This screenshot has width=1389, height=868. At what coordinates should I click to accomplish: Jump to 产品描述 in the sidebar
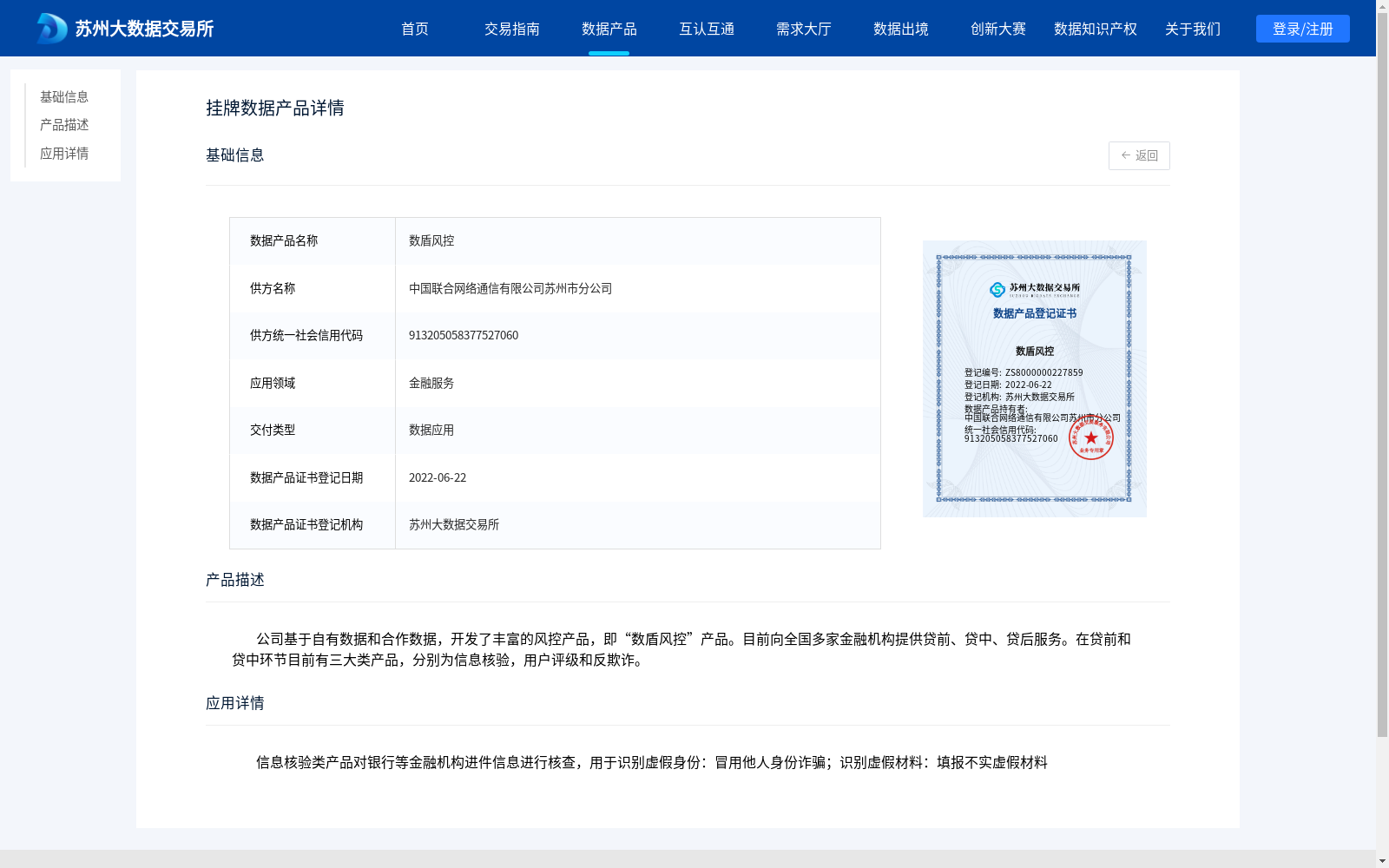(64, 125)
